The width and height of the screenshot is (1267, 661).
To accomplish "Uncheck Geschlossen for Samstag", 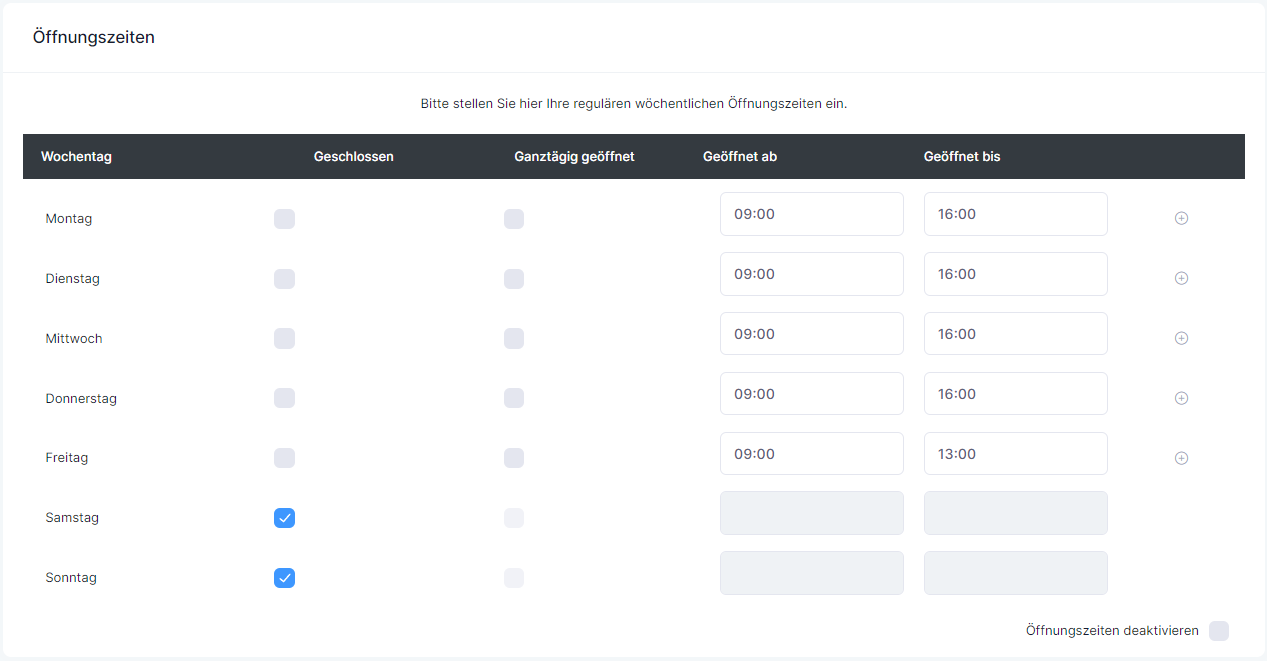I will (284, 518).
